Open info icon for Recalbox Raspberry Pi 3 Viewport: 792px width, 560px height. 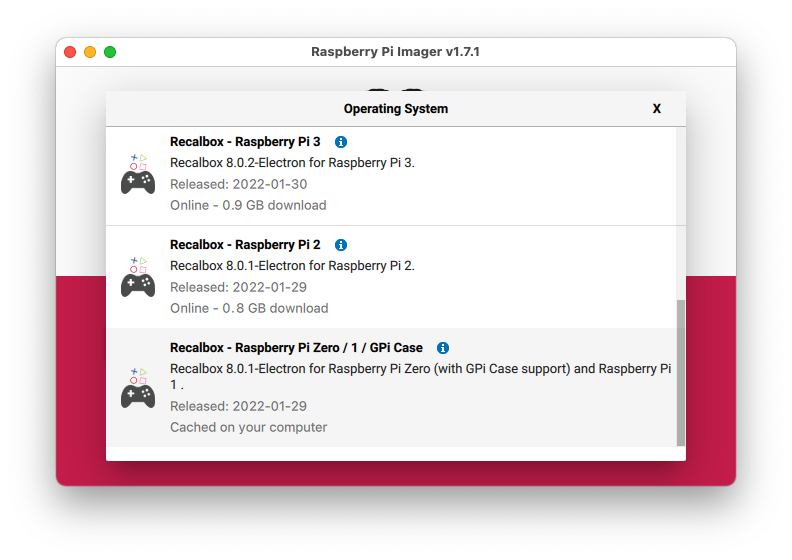(341, 142)
